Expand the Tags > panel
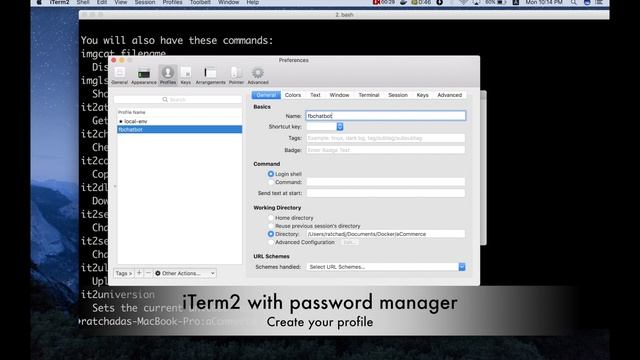Viewport: 640px width, 360px height. tap(124, 273)
